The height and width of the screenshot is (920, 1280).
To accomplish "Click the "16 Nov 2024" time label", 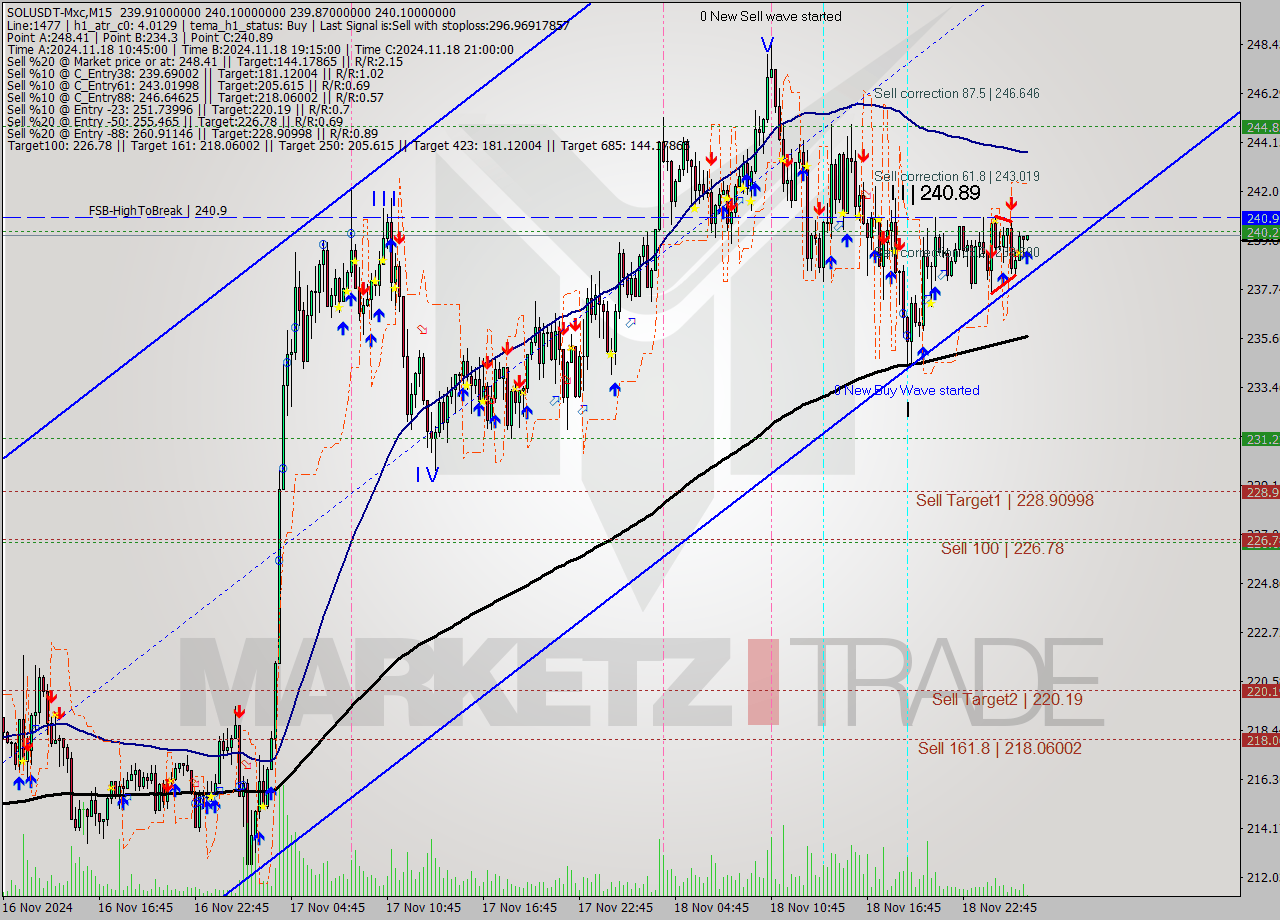I will [38, 908].
